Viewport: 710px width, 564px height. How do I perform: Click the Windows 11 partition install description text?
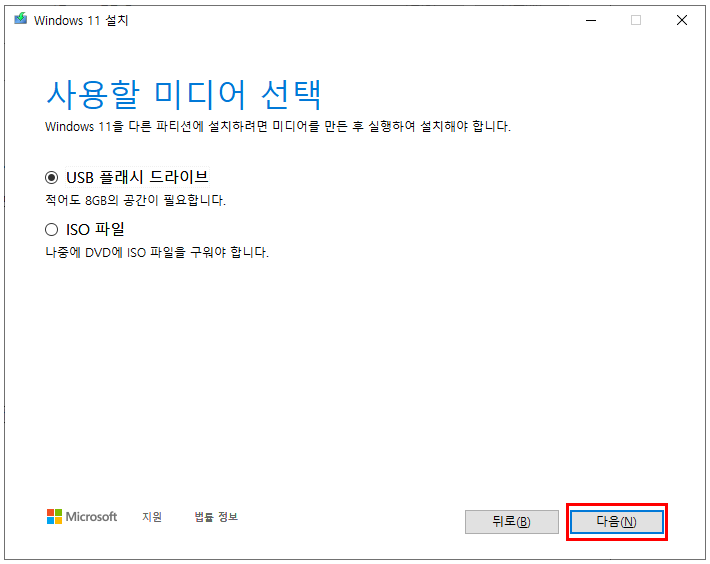pyautogui.click(x=278, y=126)
